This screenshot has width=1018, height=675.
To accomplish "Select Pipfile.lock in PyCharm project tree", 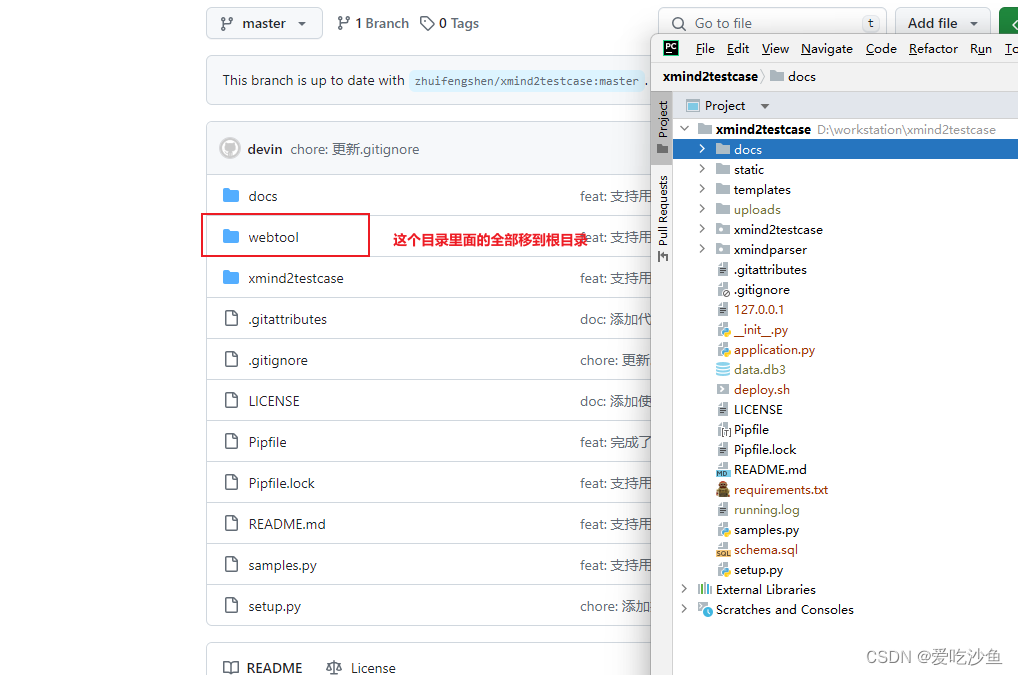I will 765,450.
